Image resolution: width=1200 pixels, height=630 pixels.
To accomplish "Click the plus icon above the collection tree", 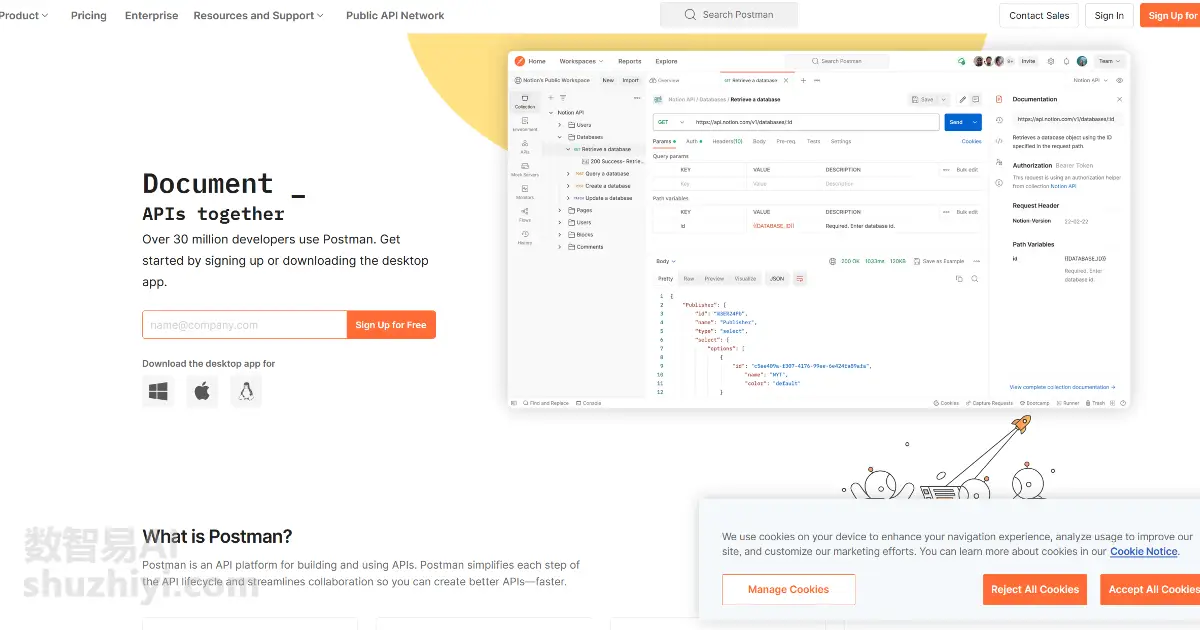I will (x=550, y=98).
